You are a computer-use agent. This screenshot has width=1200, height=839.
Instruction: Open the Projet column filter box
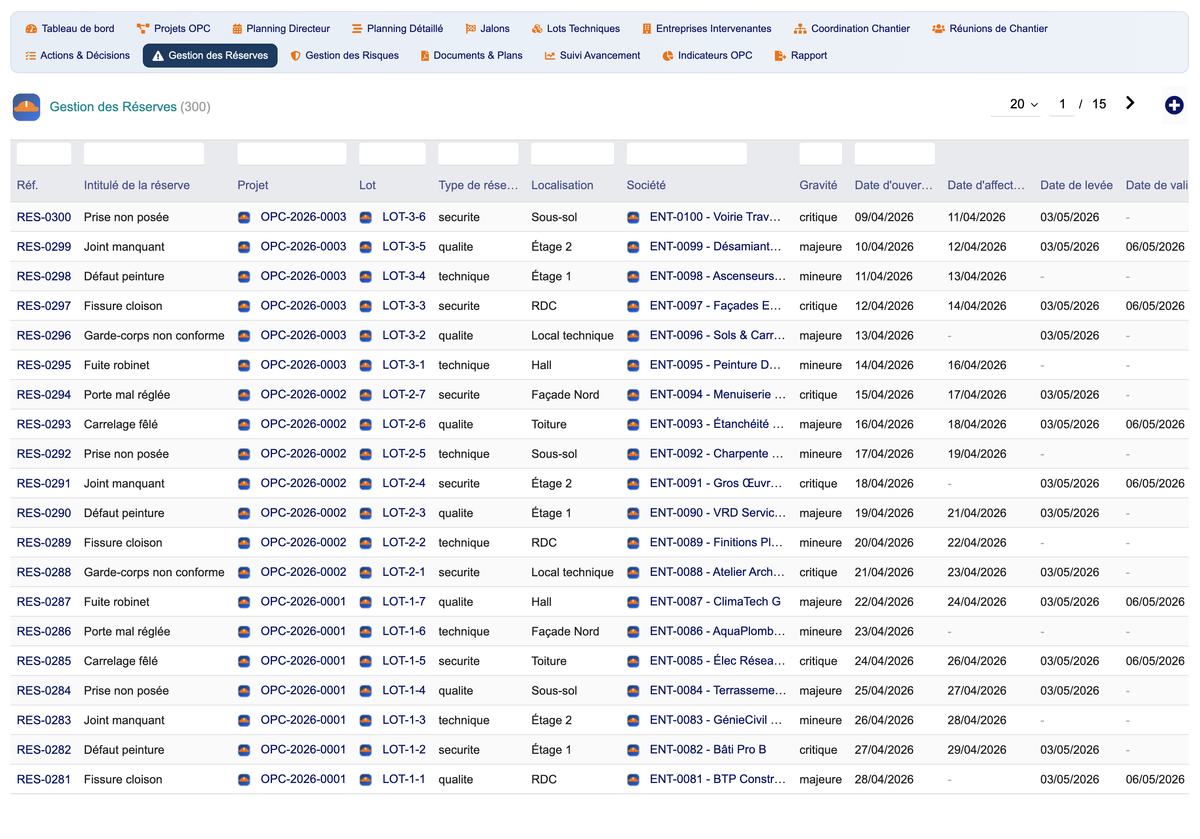(x=292, y=154)
